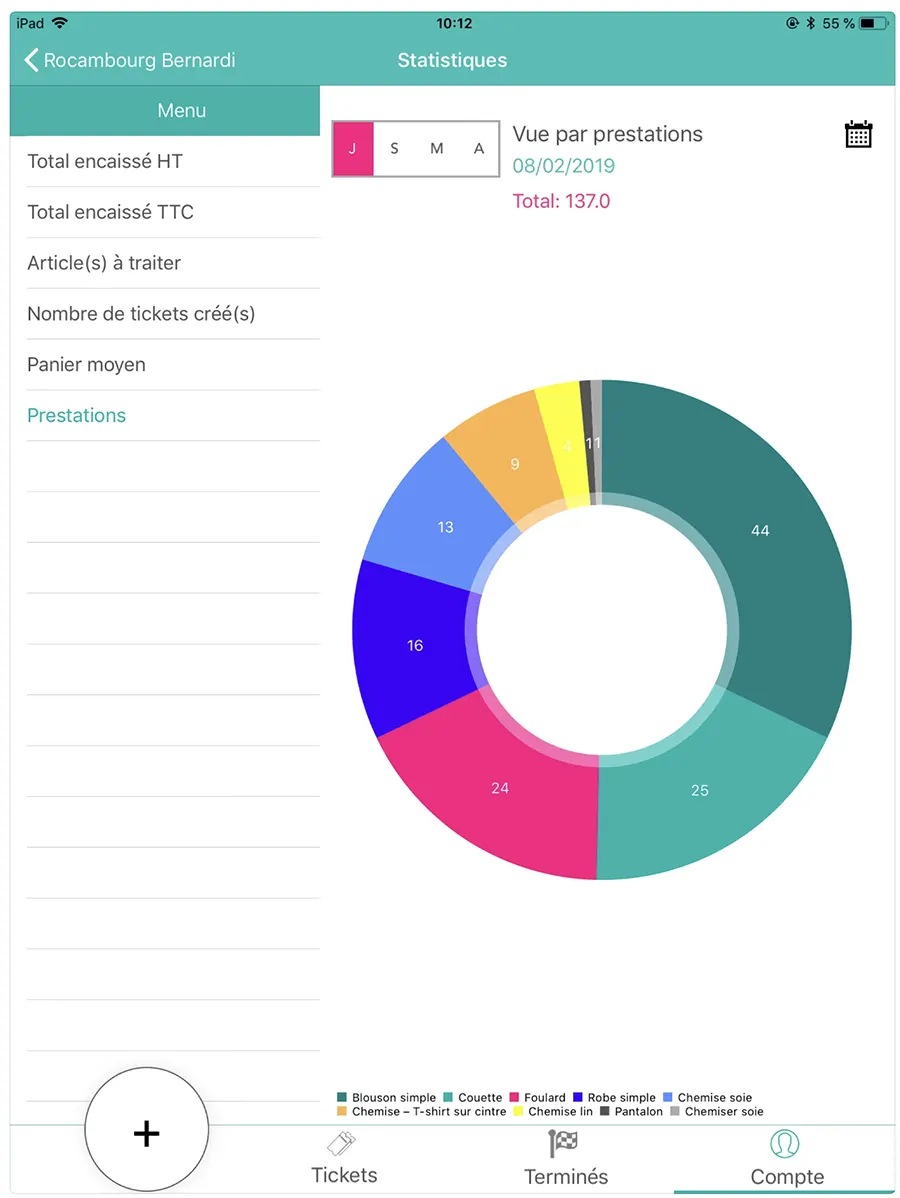Switch to the S week period
Image resolution: width=900 pixels, height=1198 pixels.
click(395, 149)
